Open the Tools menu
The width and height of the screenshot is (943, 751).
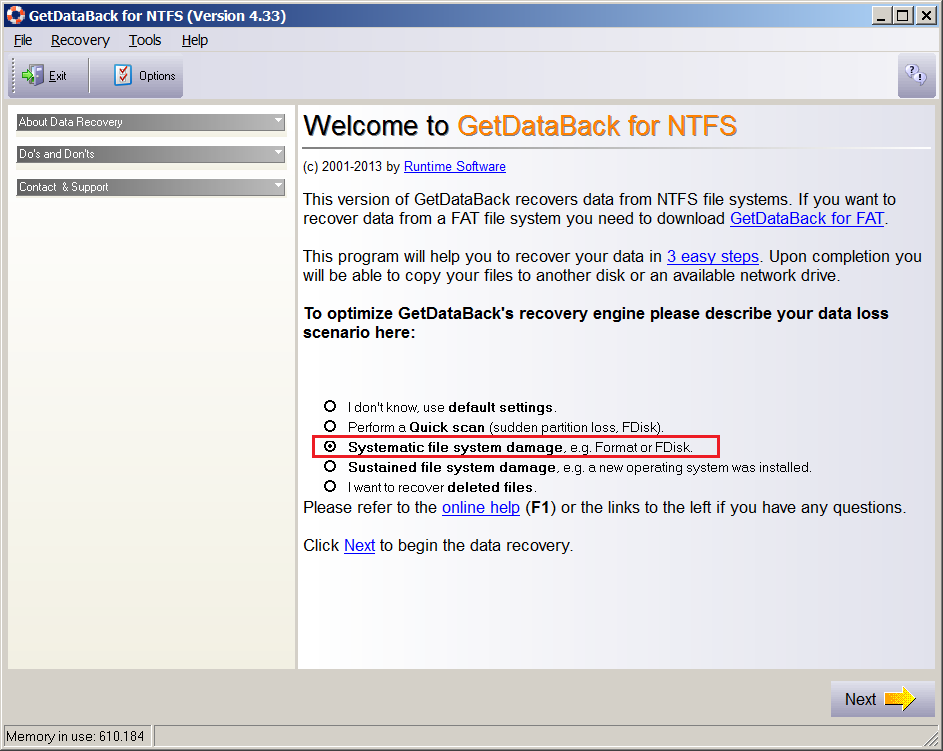(145, 40)
